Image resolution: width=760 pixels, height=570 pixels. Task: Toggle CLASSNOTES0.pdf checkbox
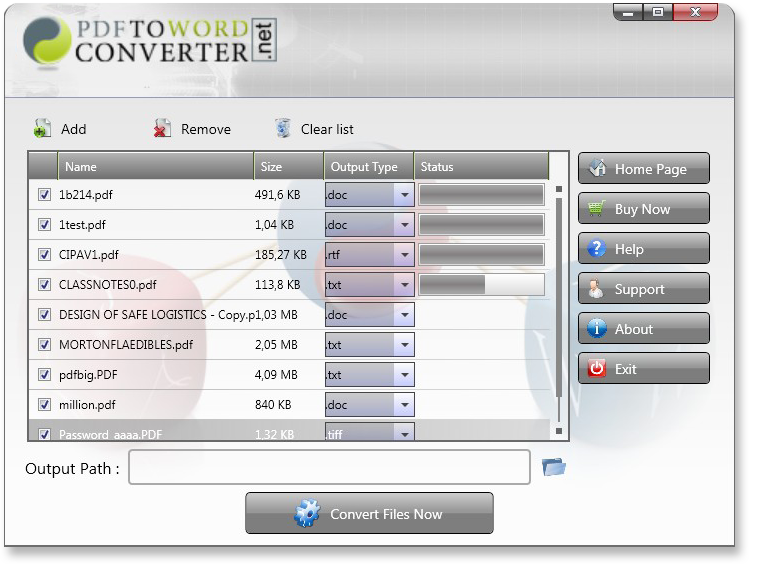pyautogui.click(x=45, y=285)
